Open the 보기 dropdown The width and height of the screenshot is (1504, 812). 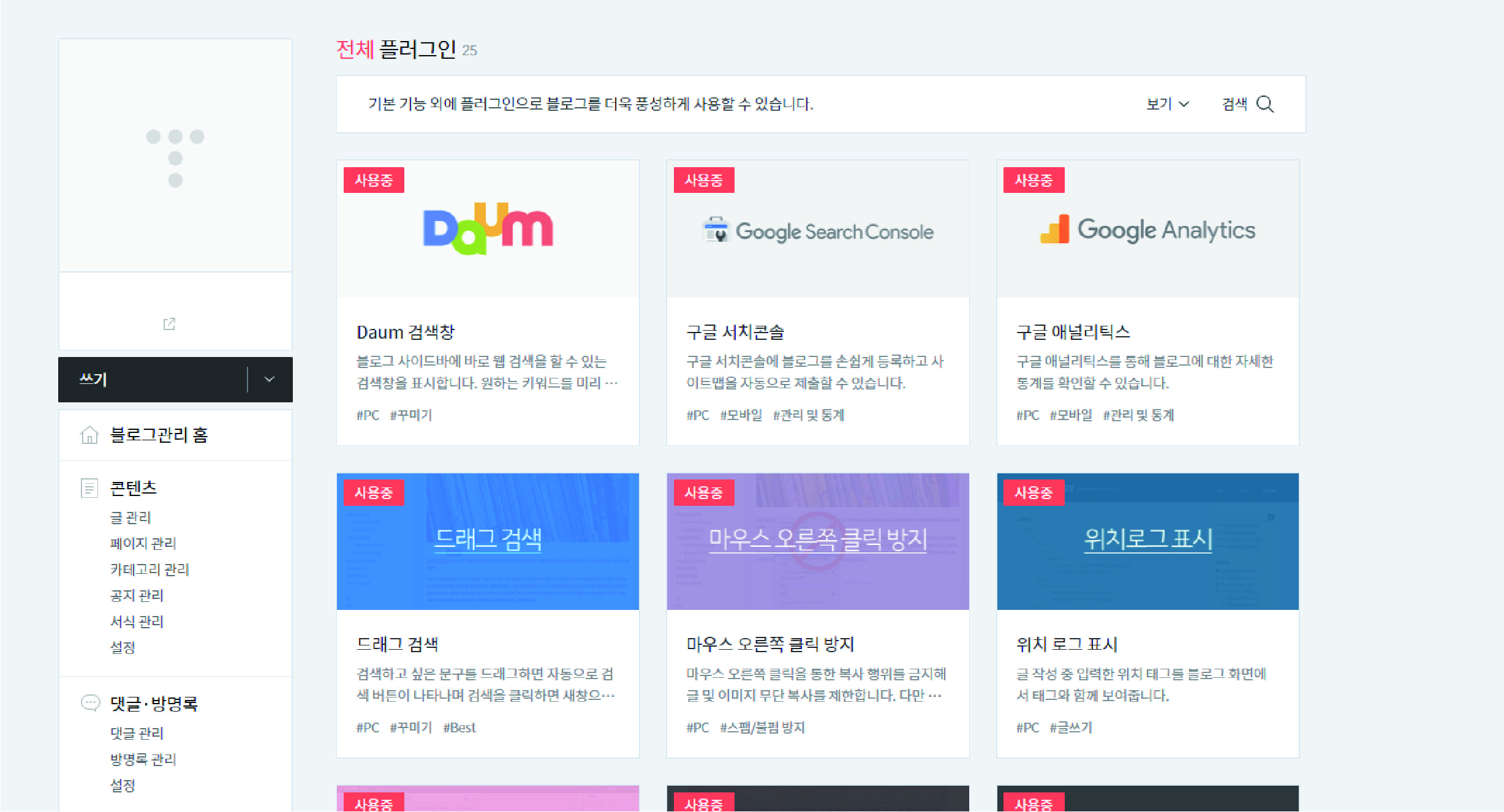(1166, 104)
